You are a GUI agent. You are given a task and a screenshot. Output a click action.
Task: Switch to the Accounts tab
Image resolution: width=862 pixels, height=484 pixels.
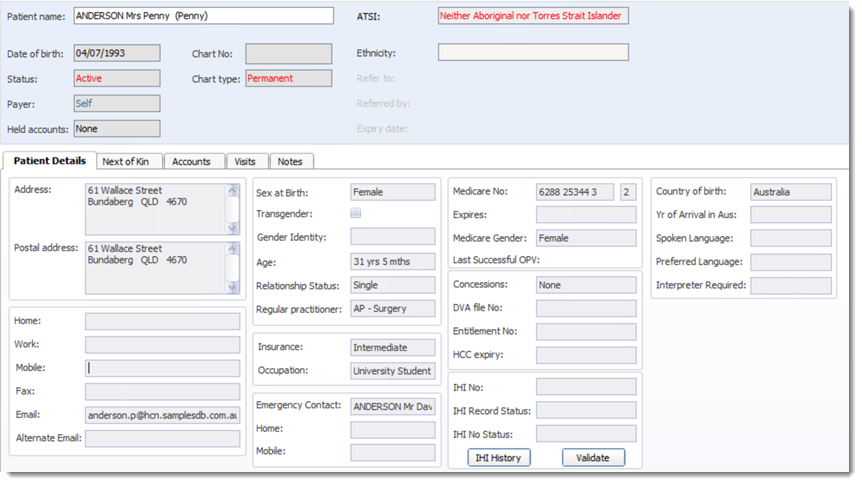(191, 161)
